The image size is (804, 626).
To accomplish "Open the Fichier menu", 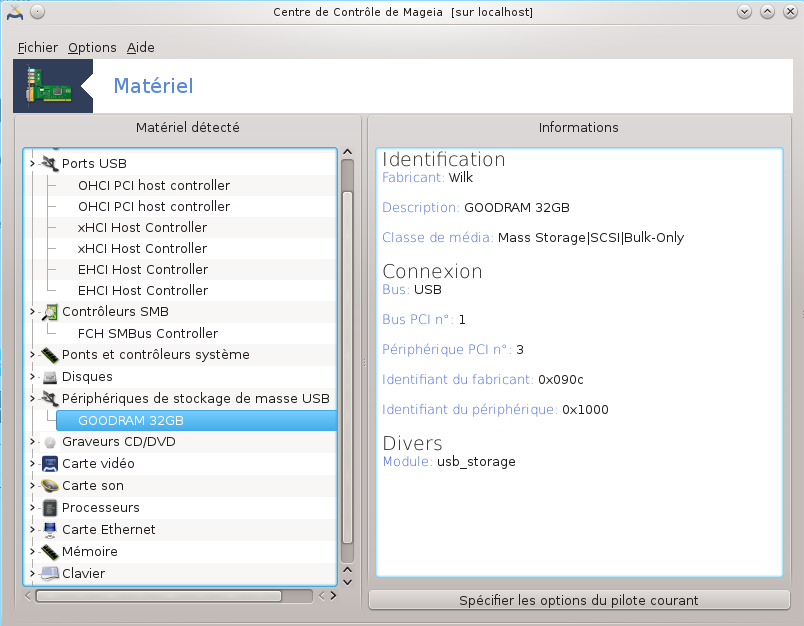I will (x=38, y=47).
